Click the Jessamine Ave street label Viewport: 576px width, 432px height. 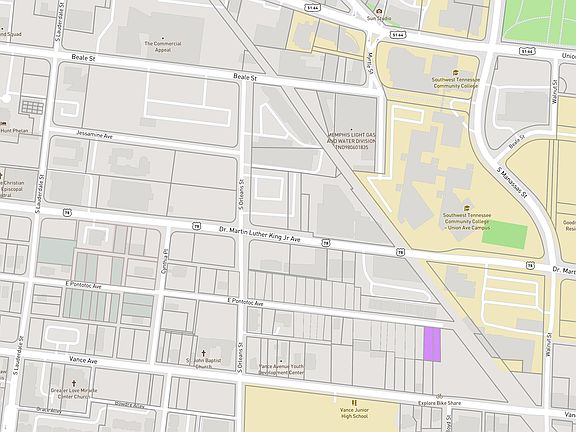coord(94,134)
